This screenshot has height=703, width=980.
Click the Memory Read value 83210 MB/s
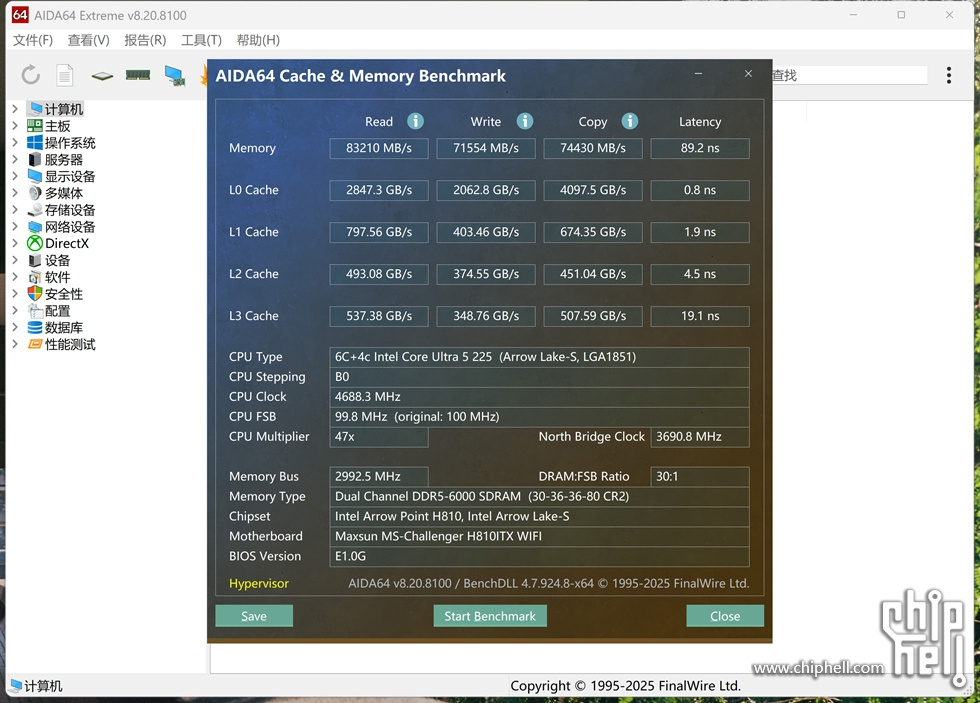(x=379, y=148)
